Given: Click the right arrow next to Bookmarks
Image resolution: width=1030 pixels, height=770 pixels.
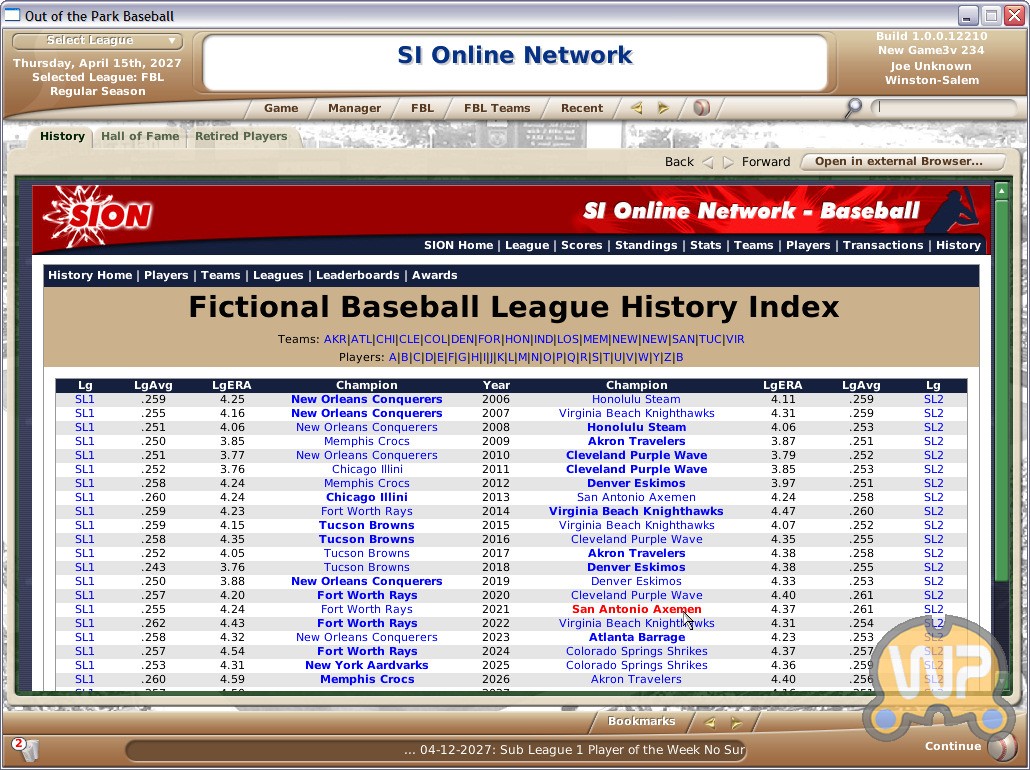Looking at the screenshot, I should coord(736,722).
